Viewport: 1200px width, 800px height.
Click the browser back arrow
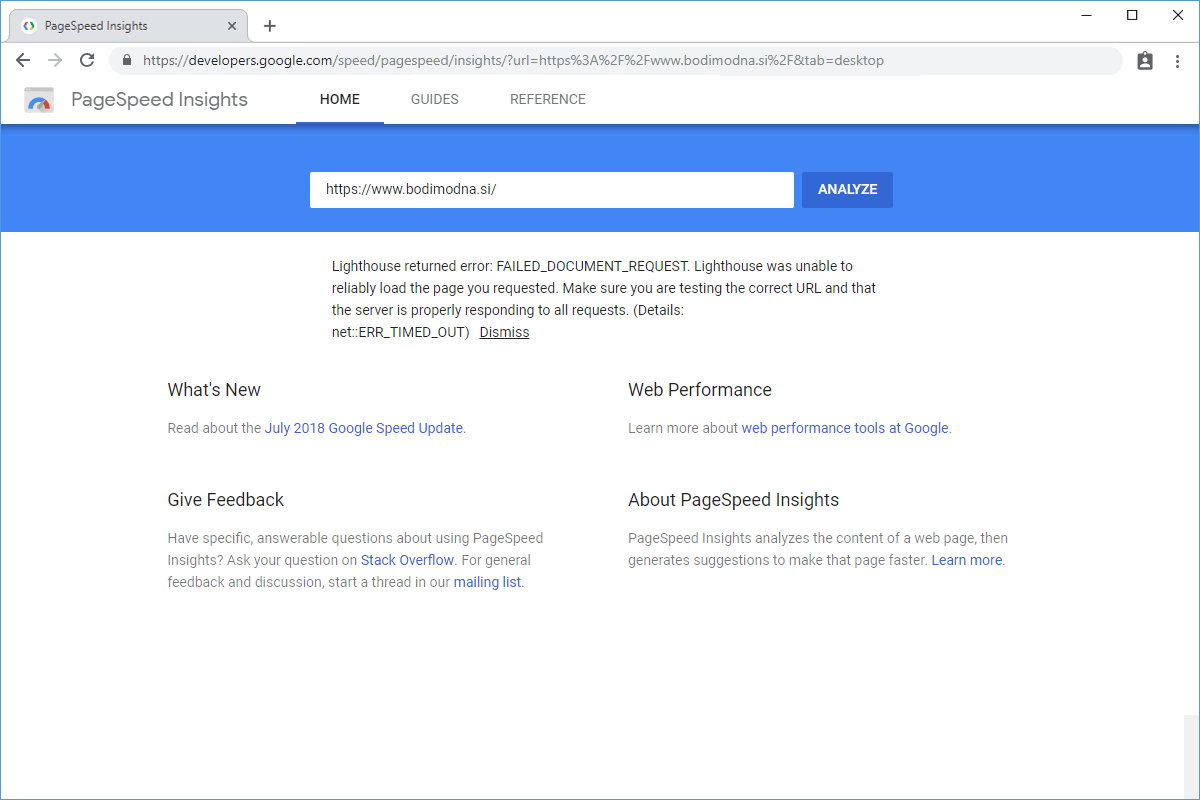(23, 60)
